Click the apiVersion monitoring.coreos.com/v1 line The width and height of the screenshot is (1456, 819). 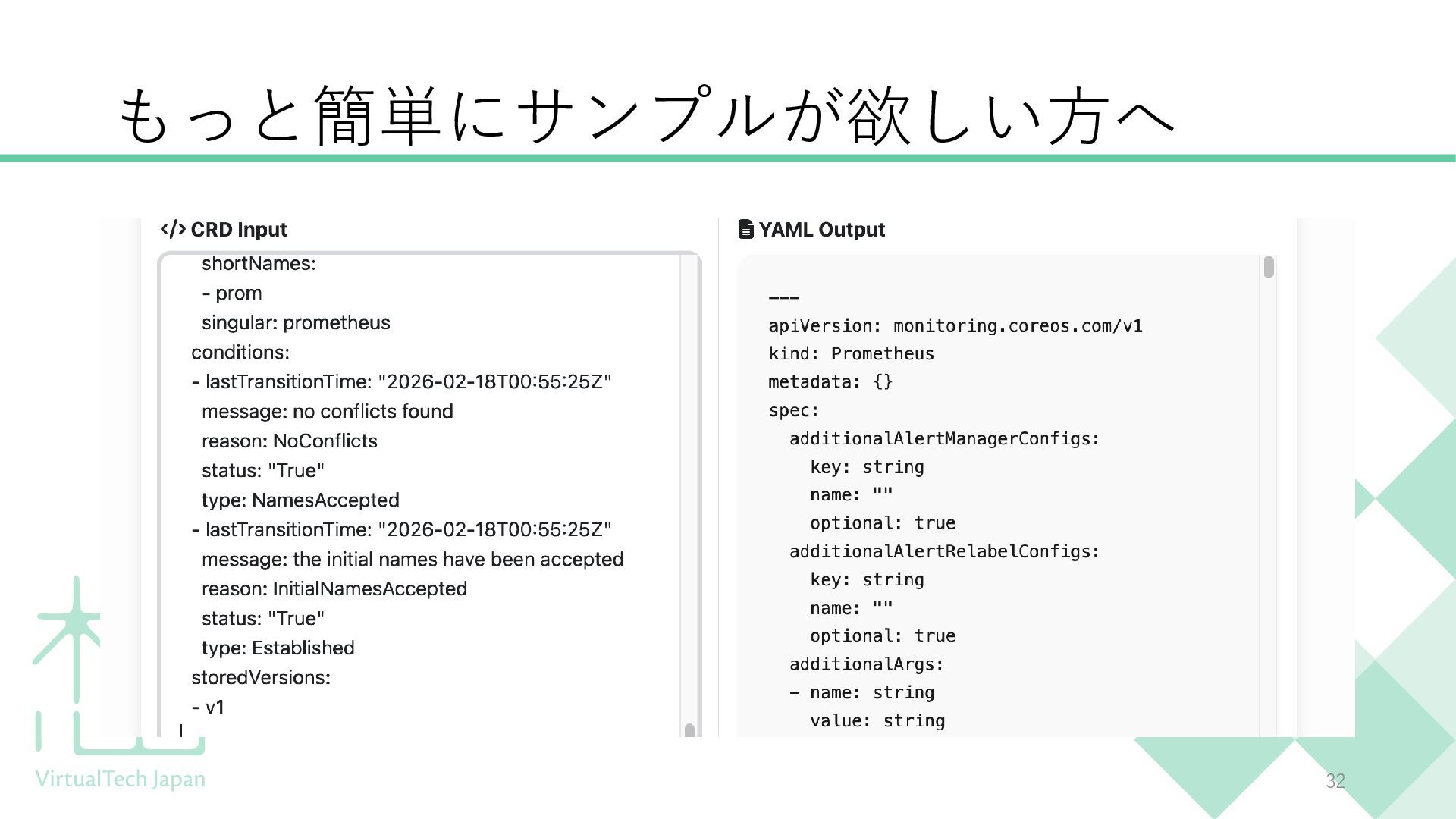955,325
